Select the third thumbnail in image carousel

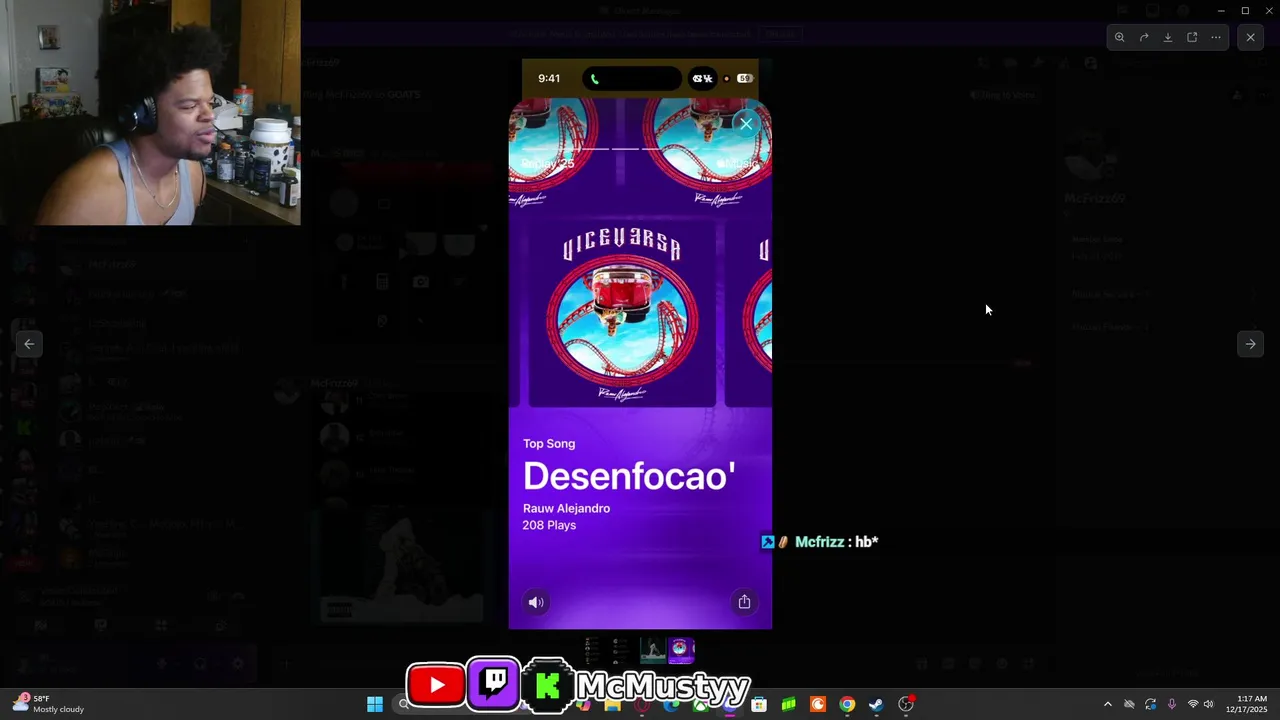pyautogui.click(x=653, y=650)
